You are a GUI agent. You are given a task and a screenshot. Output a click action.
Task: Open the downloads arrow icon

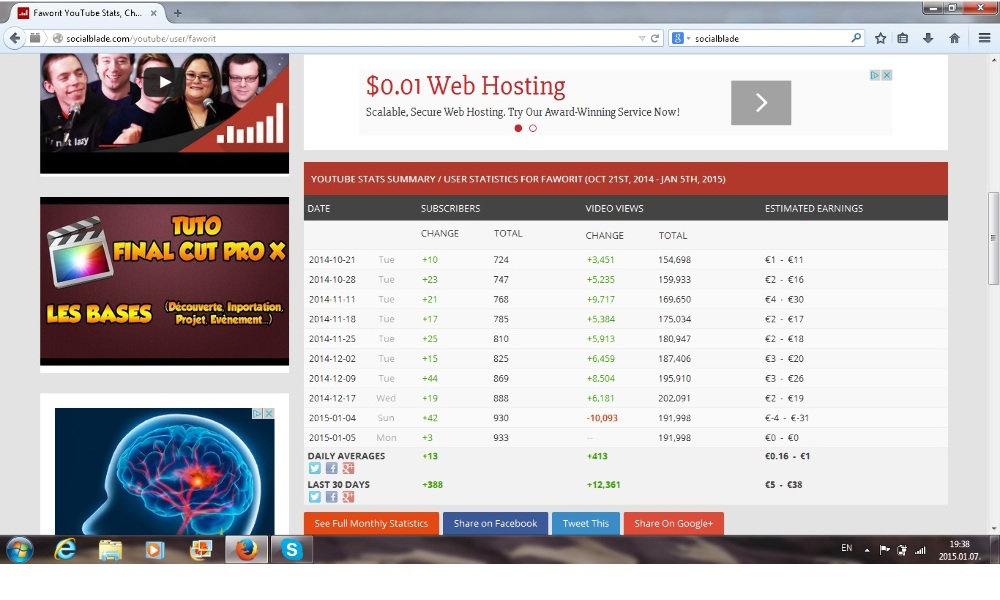(x=928, y=38)
